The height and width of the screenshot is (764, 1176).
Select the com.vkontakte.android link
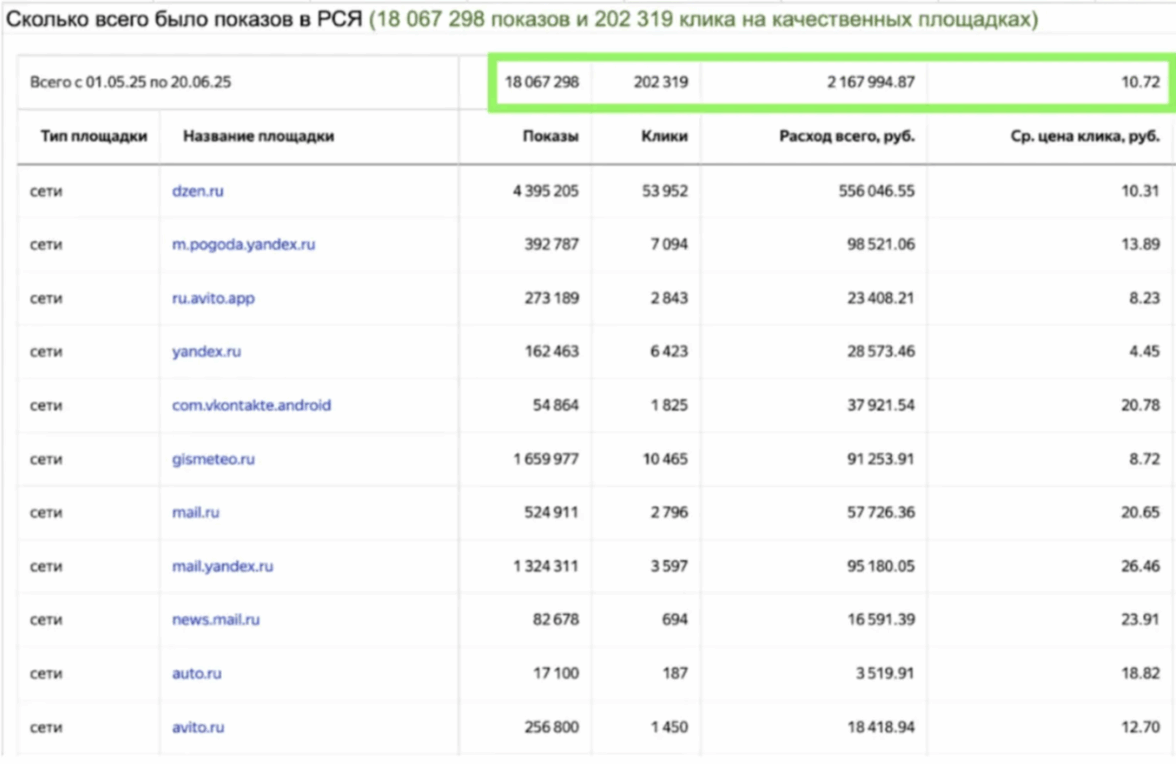point(251,405)
